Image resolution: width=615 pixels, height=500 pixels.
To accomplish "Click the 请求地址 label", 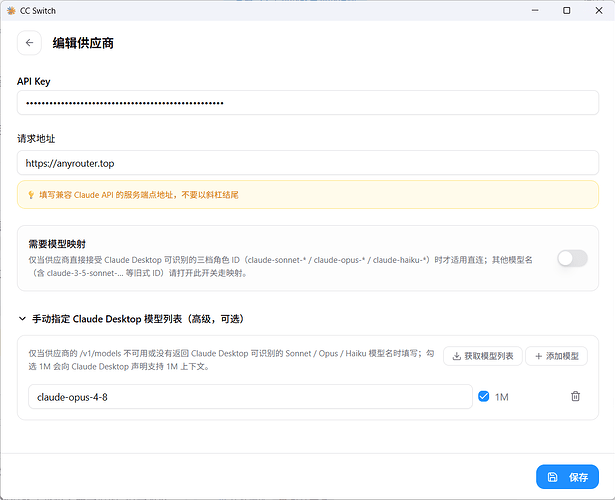I will pyautogui.click(x=36, y=138).
